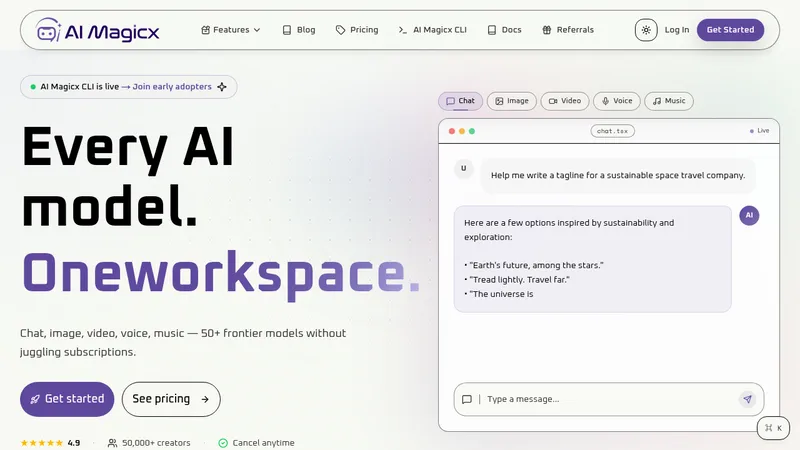Image resolution: width=800 pixels, height=450 pixels.
Task: Click the green window dot
Action: point(472,131)
